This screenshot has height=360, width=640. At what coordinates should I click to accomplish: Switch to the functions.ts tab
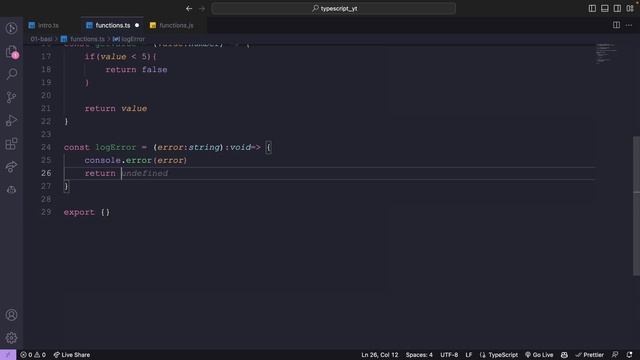click(112, 25)
